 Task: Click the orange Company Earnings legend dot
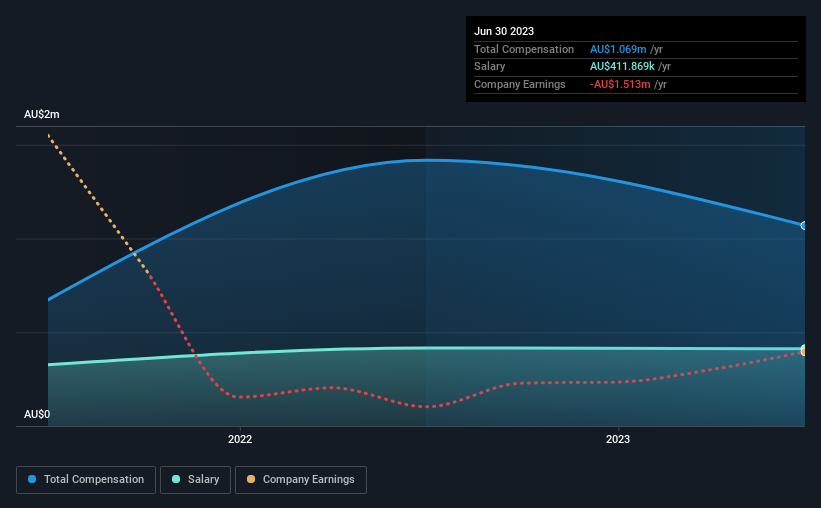click(x=251, y=479)
